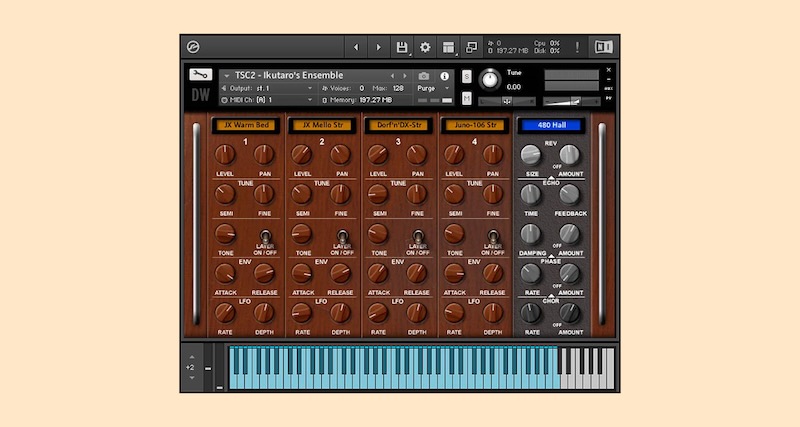Expand the instrument name dropdown arrow
800x427 pixels.
coord(227,76)
